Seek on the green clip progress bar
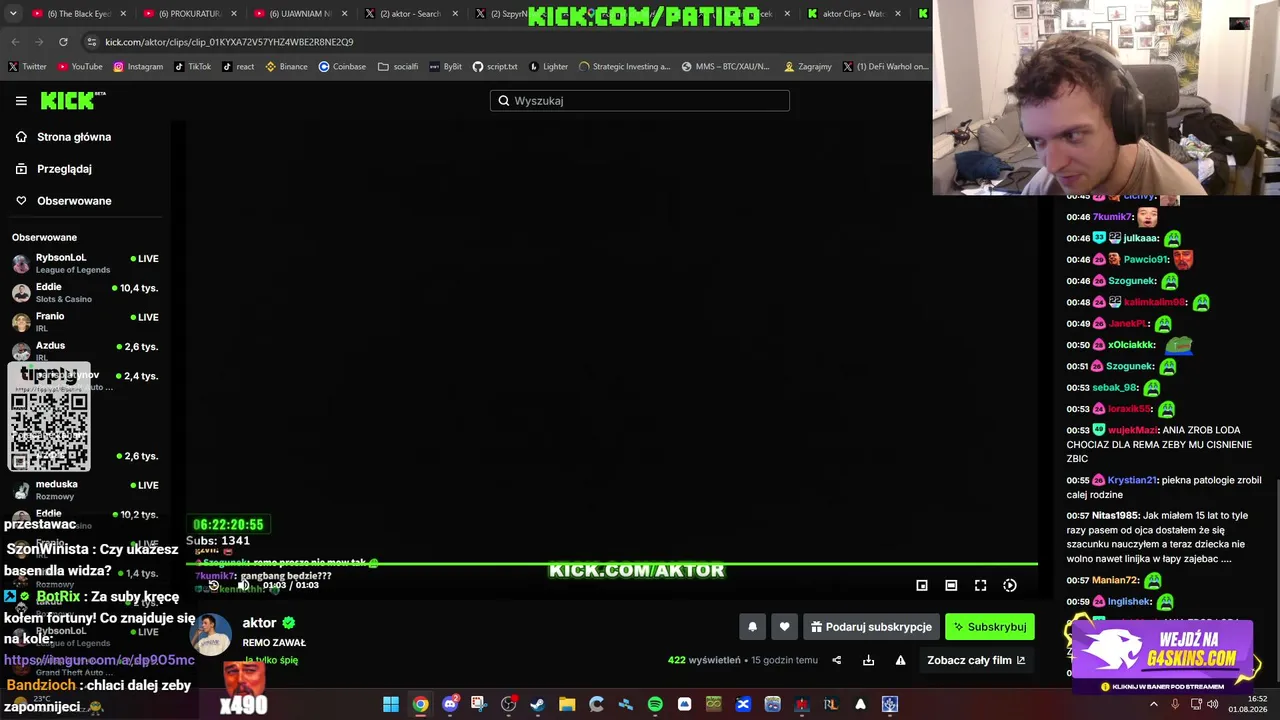Screen dimensions: 1280x720 tap(612, 564)
